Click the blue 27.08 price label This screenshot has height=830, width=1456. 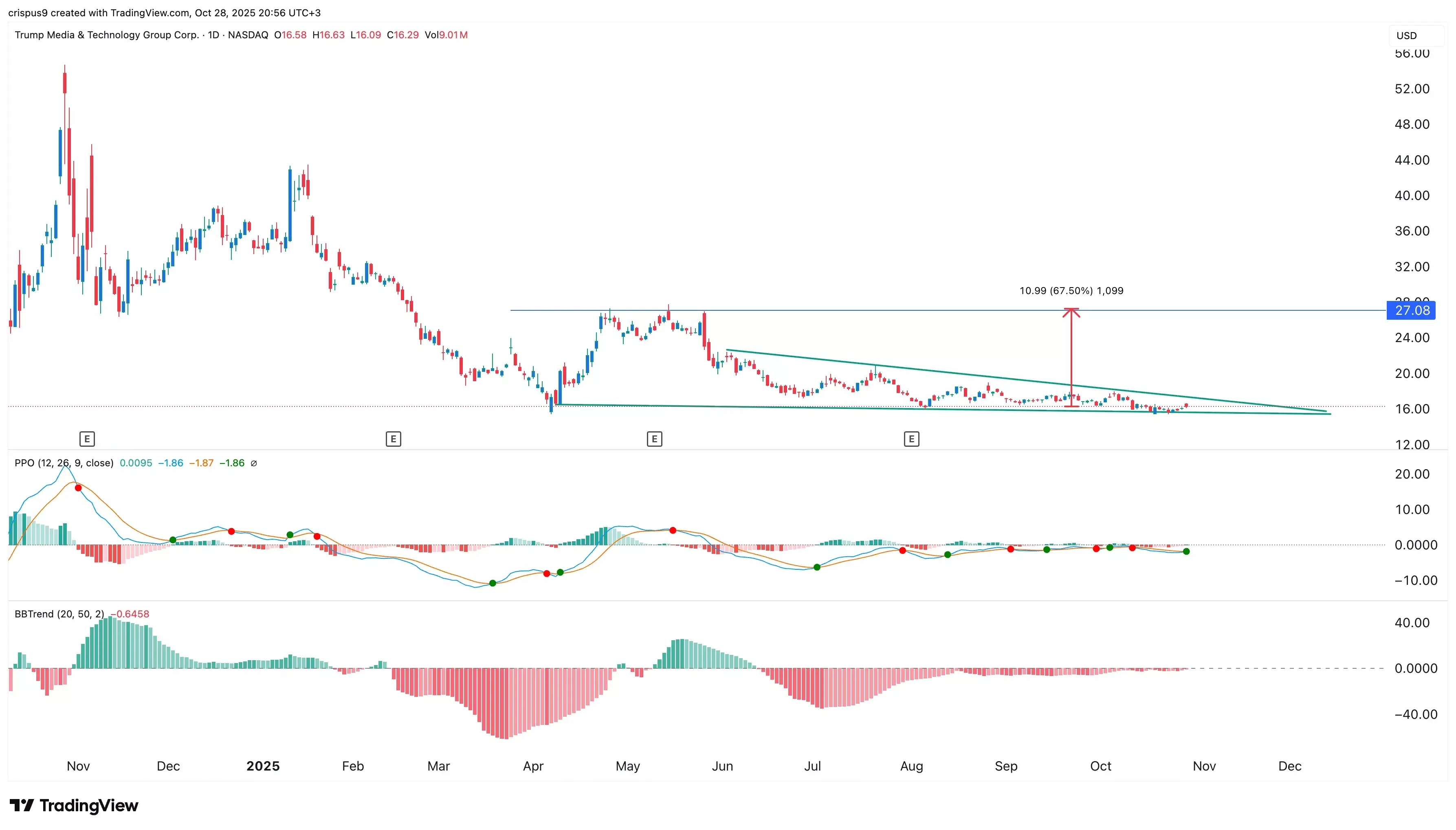click(1411, 311)
